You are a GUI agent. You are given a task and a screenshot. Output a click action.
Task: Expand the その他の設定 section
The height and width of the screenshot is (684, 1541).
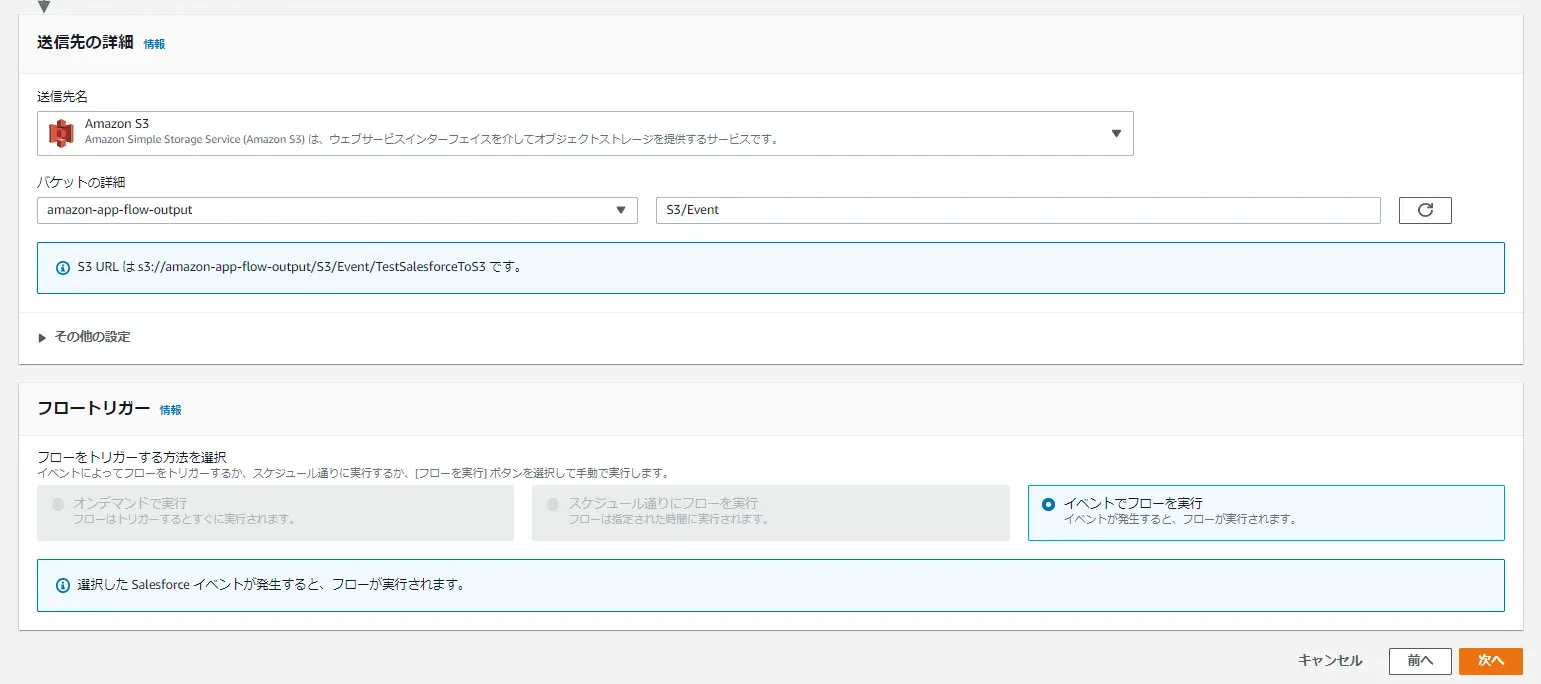(x=84, y=337)
